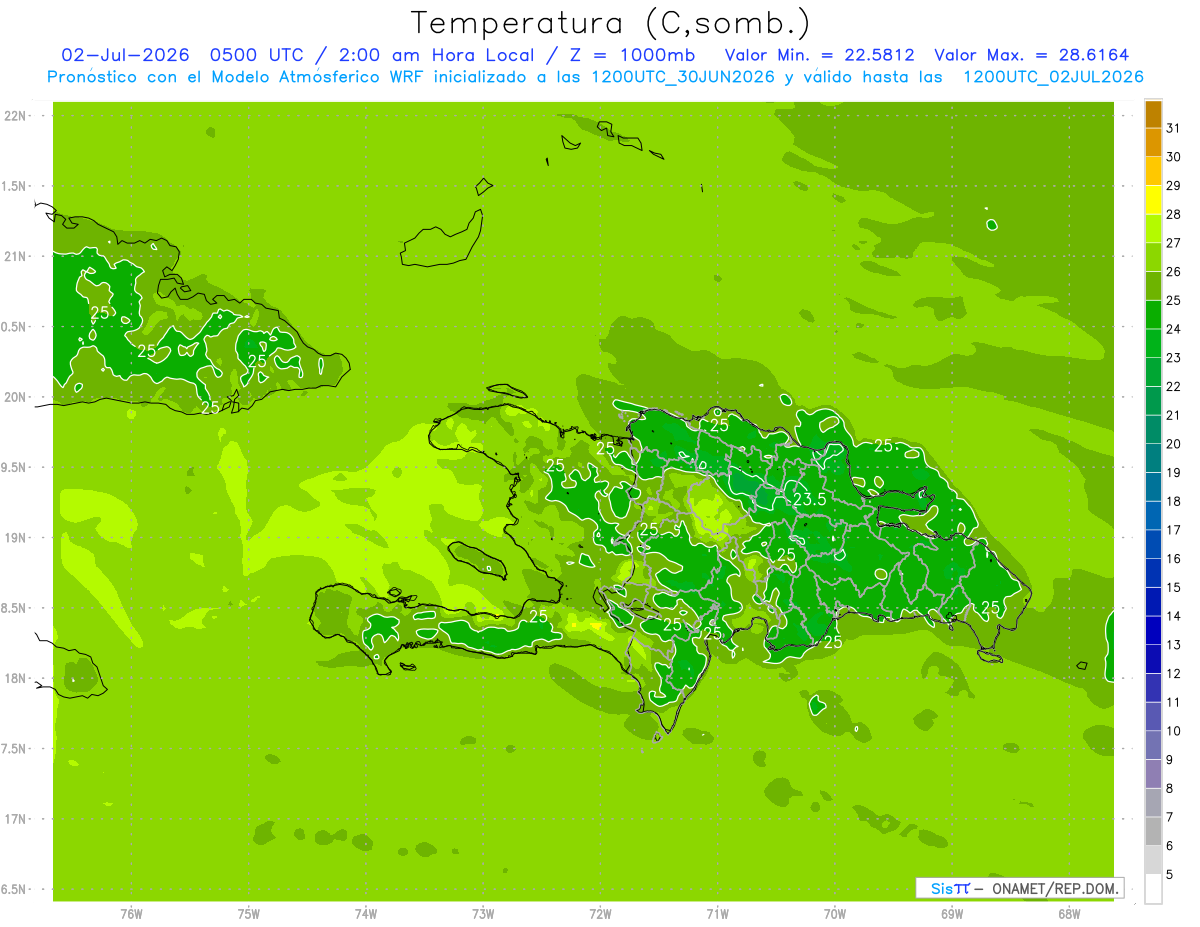This screenshot has width=1200, height=927.
Task: Click the "72W" longitude label
Action: [x=600, y=914]
